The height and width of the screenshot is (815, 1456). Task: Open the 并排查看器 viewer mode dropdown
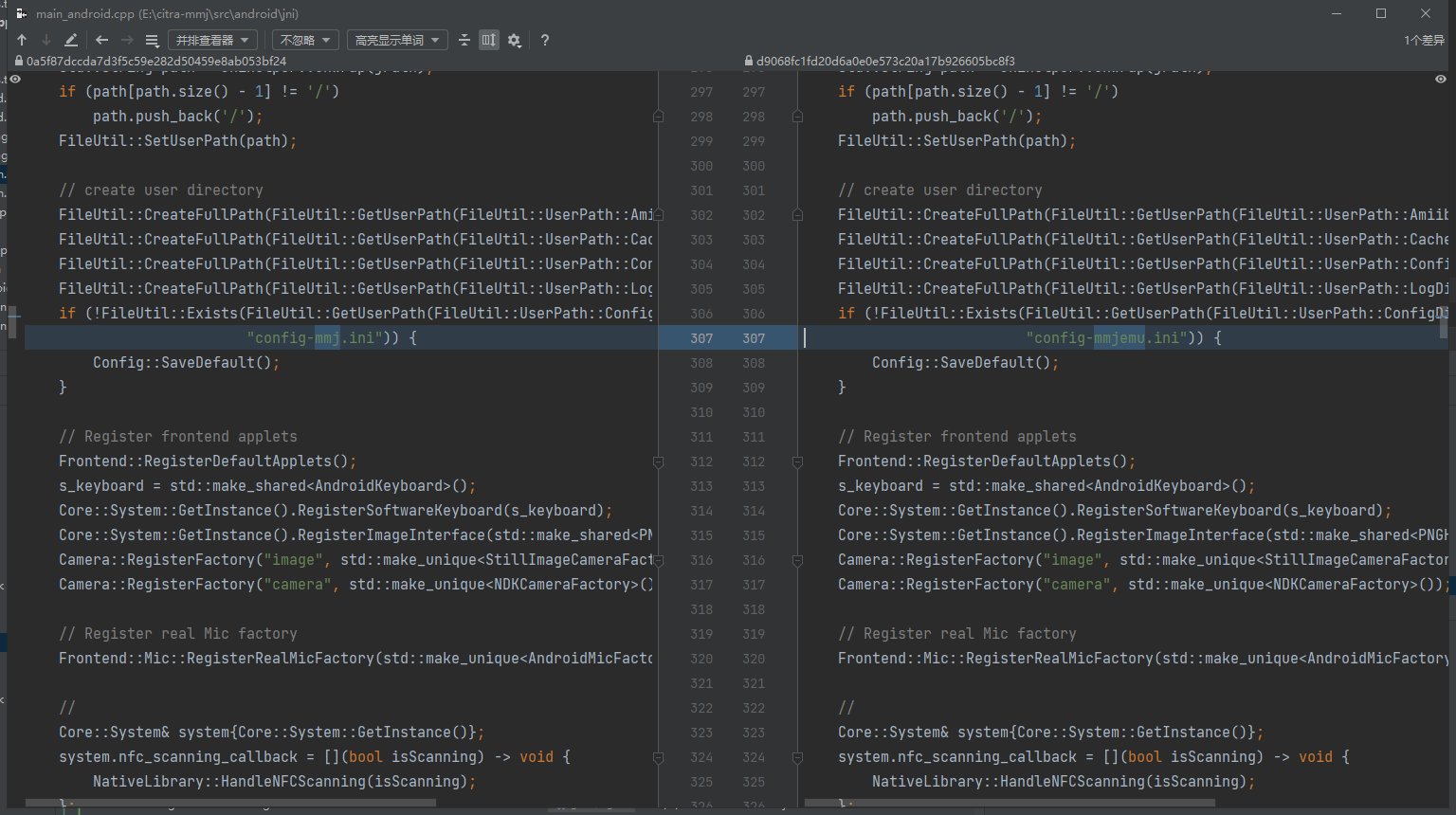(x=212, y=40)
